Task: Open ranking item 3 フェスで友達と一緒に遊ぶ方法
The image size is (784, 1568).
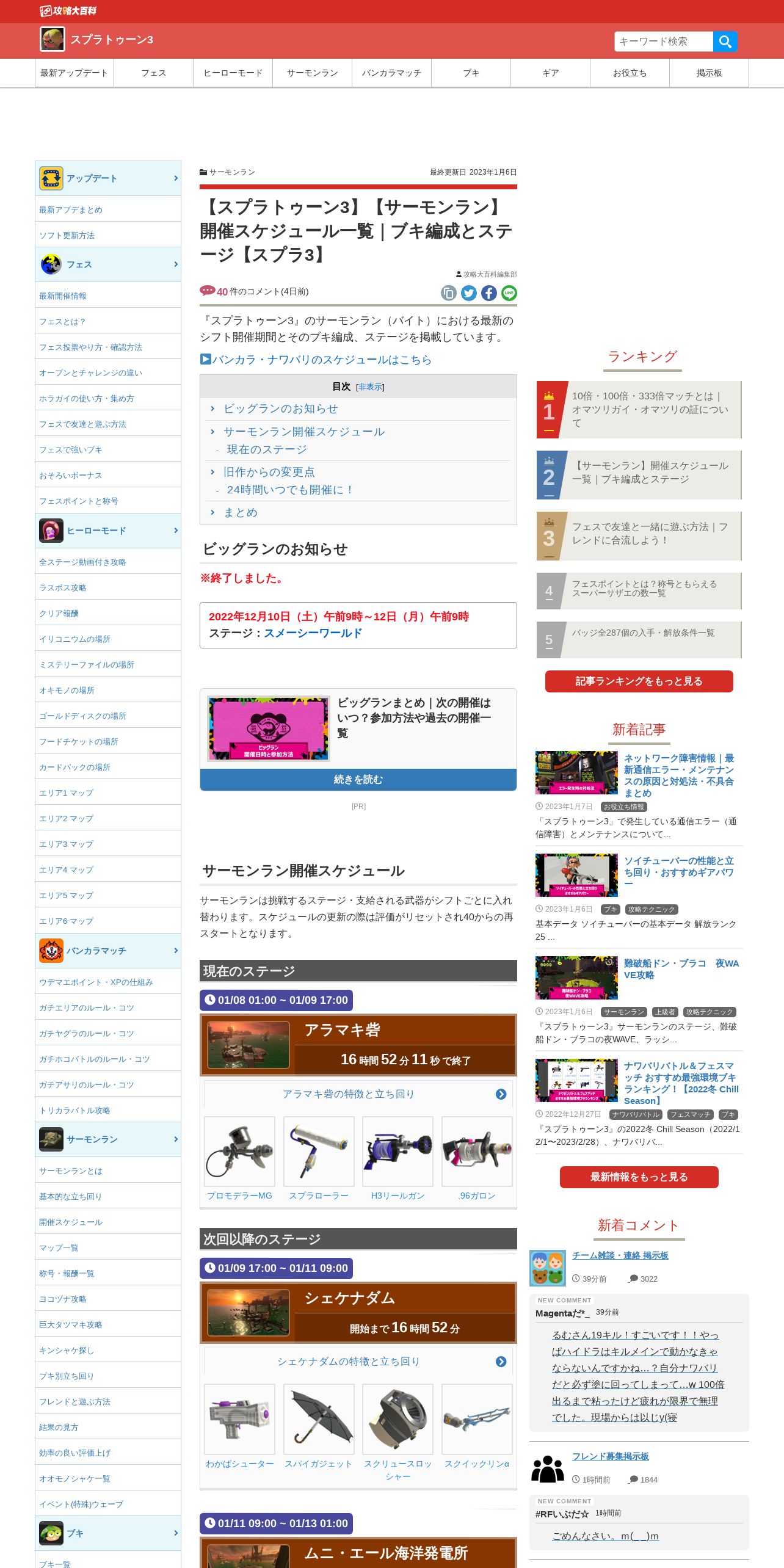Action: 639,536
